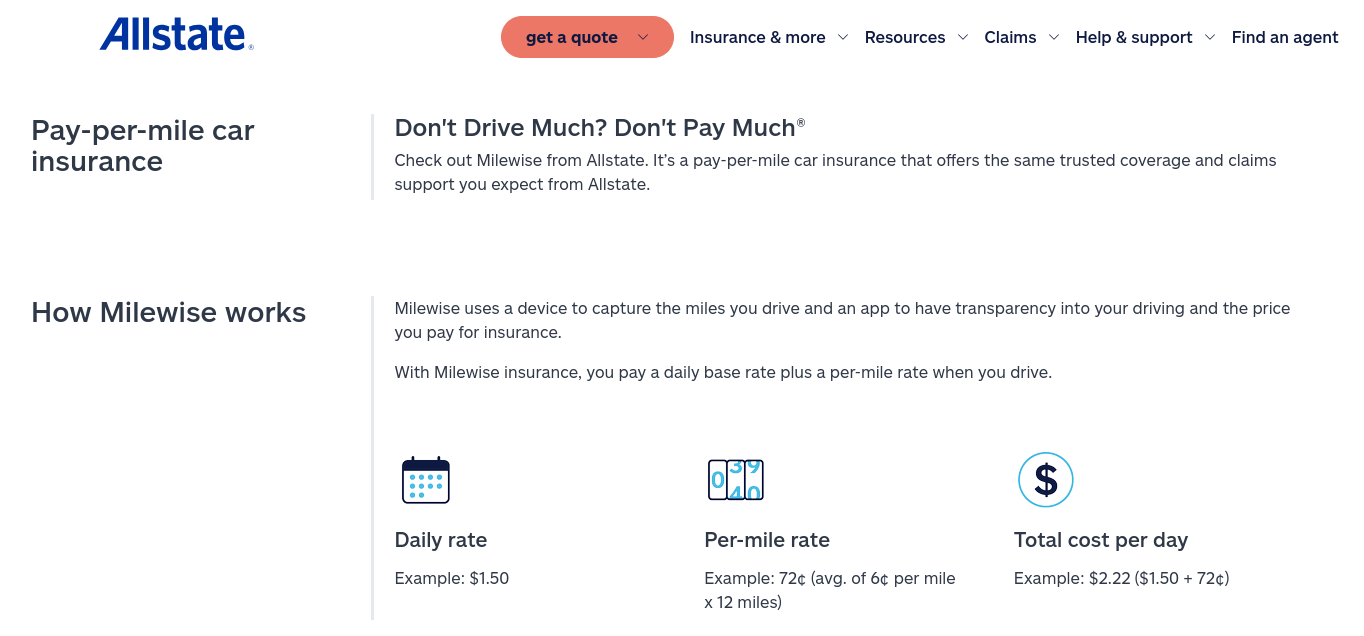Image resolution: width=1364 pixels, height=636 pixels.
Task: Click the Total cost per day label
Action: click(1101, 540)
